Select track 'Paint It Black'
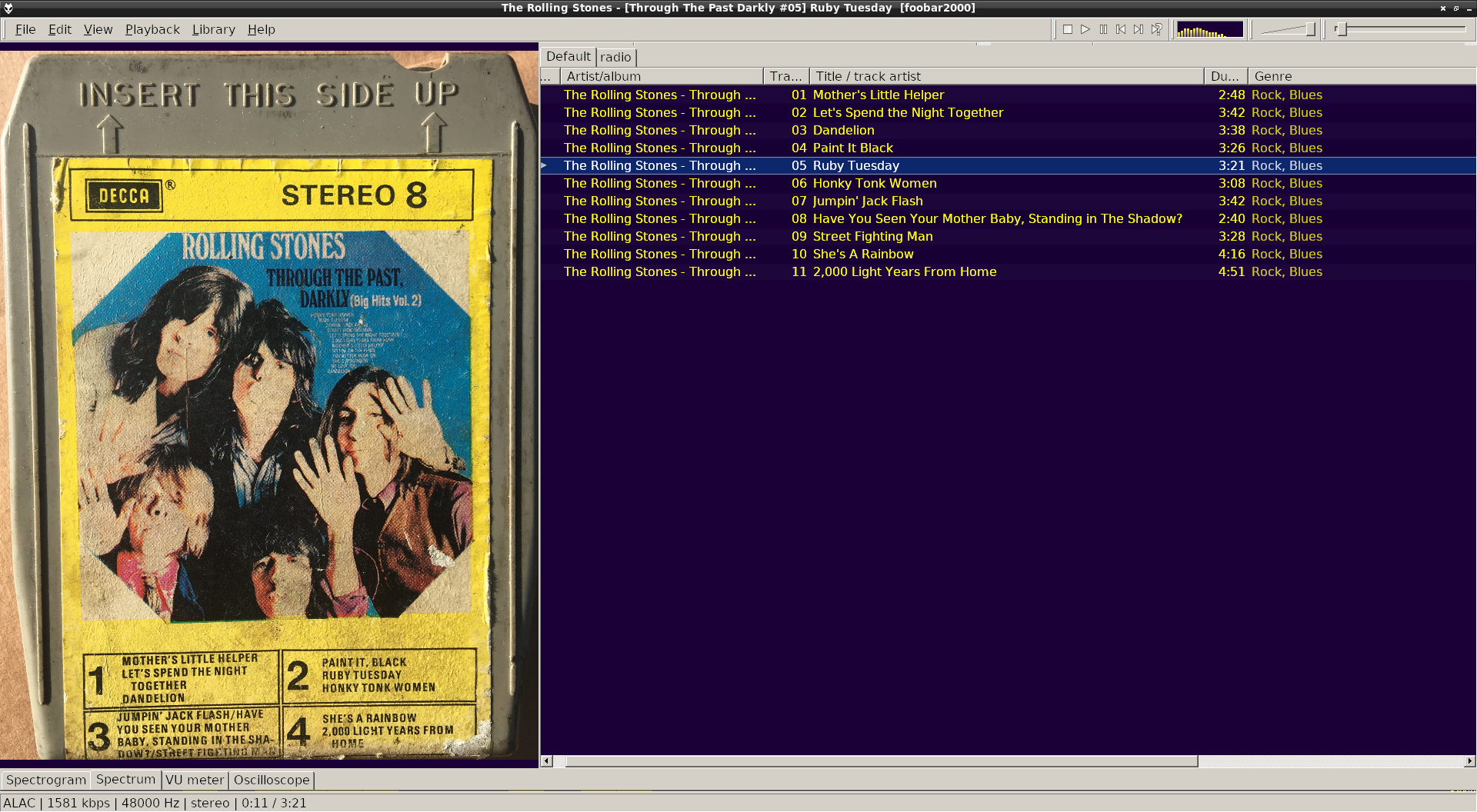1477x812 pixels. pos(1008,148)
